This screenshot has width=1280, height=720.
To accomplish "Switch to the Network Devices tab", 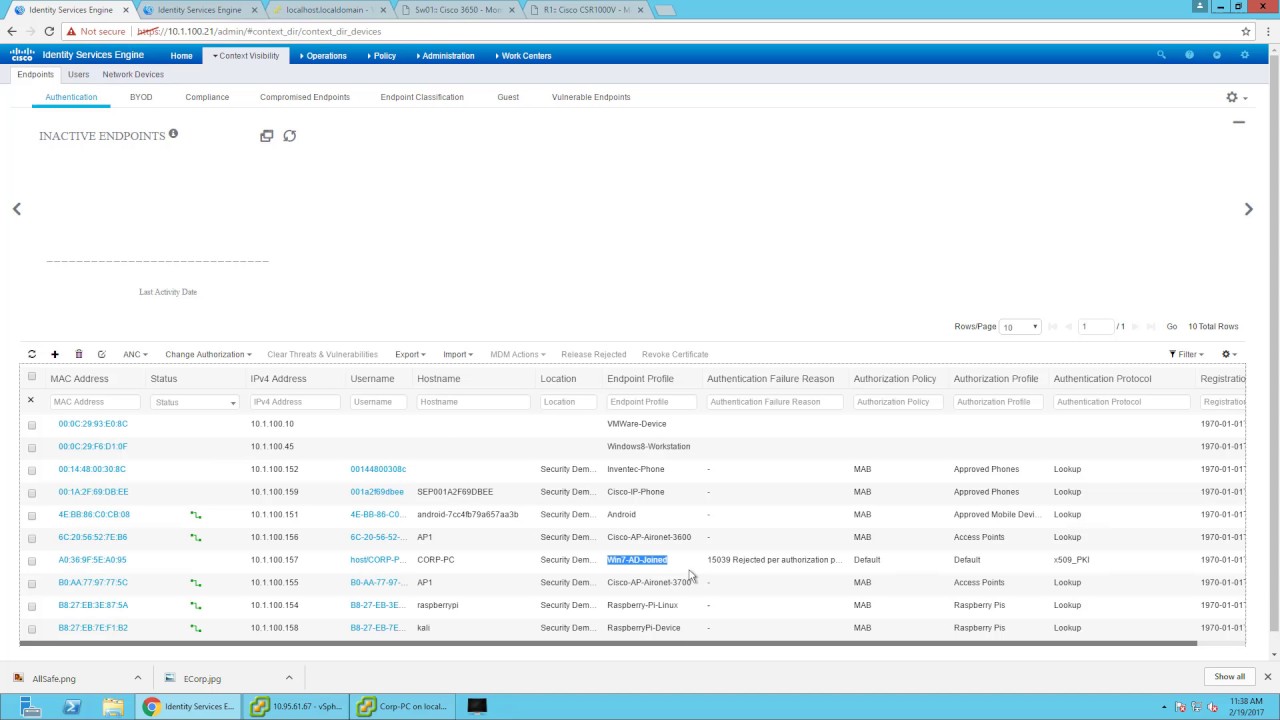I will [133, 74].
